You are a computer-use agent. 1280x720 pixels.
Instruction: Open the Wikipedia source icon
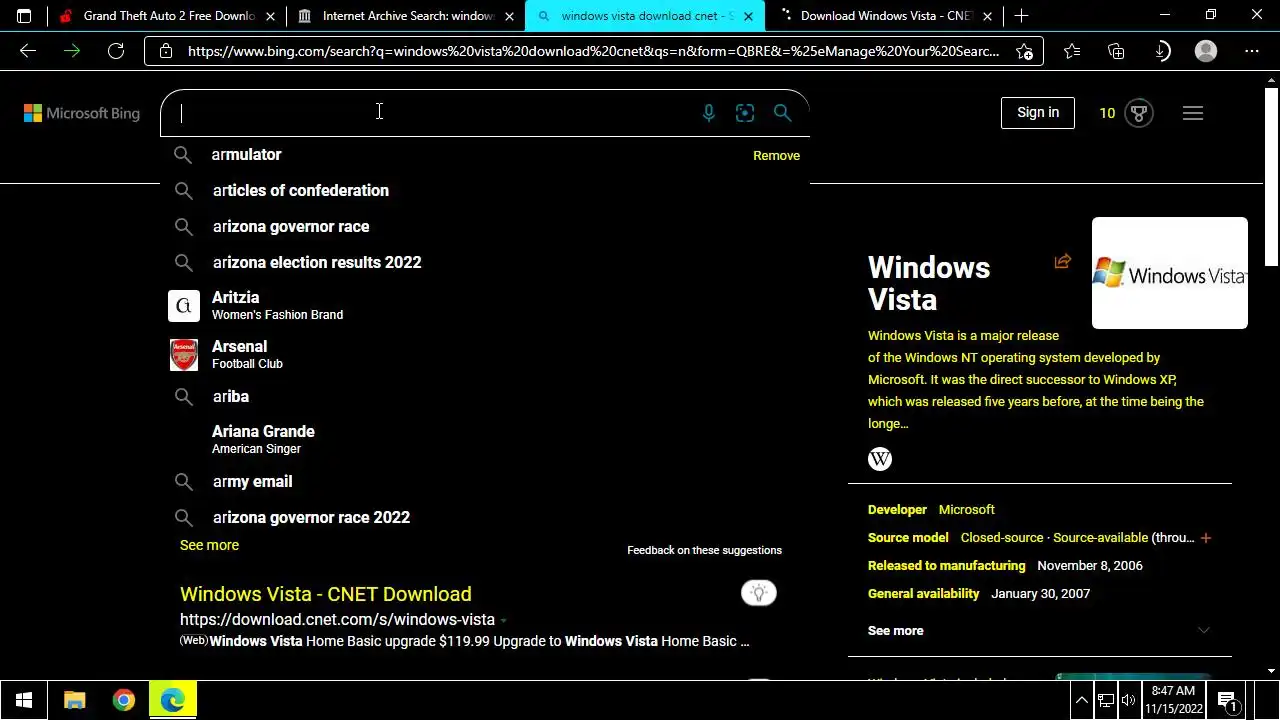[880, 459]
